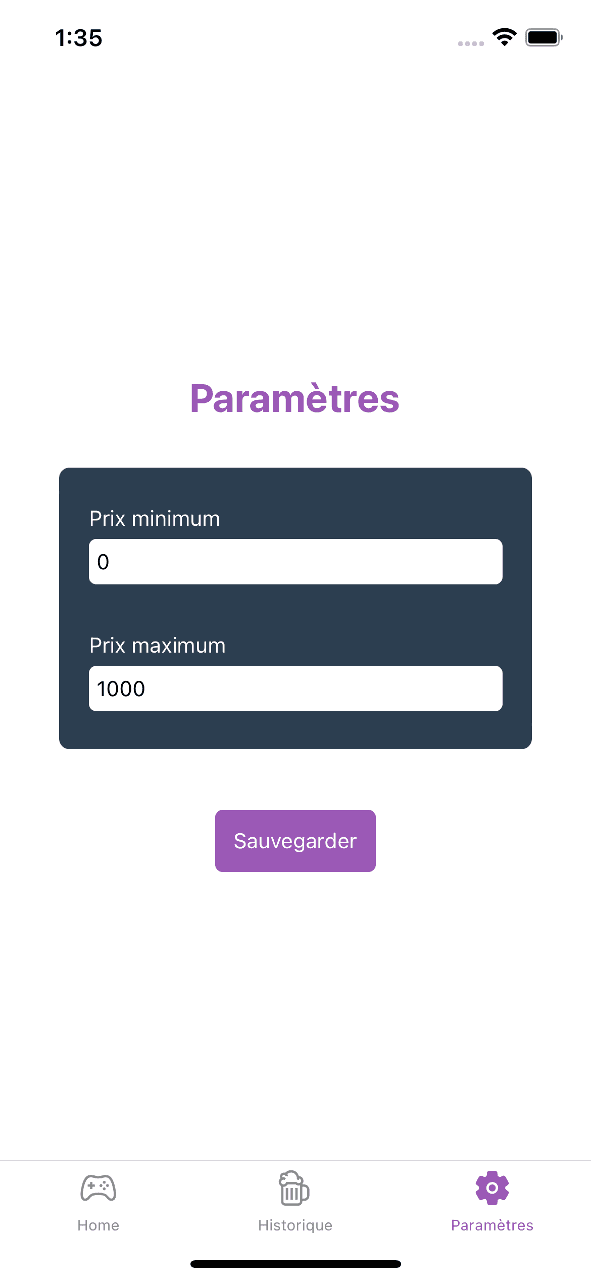Tap the game controller Home icon

98,1188
